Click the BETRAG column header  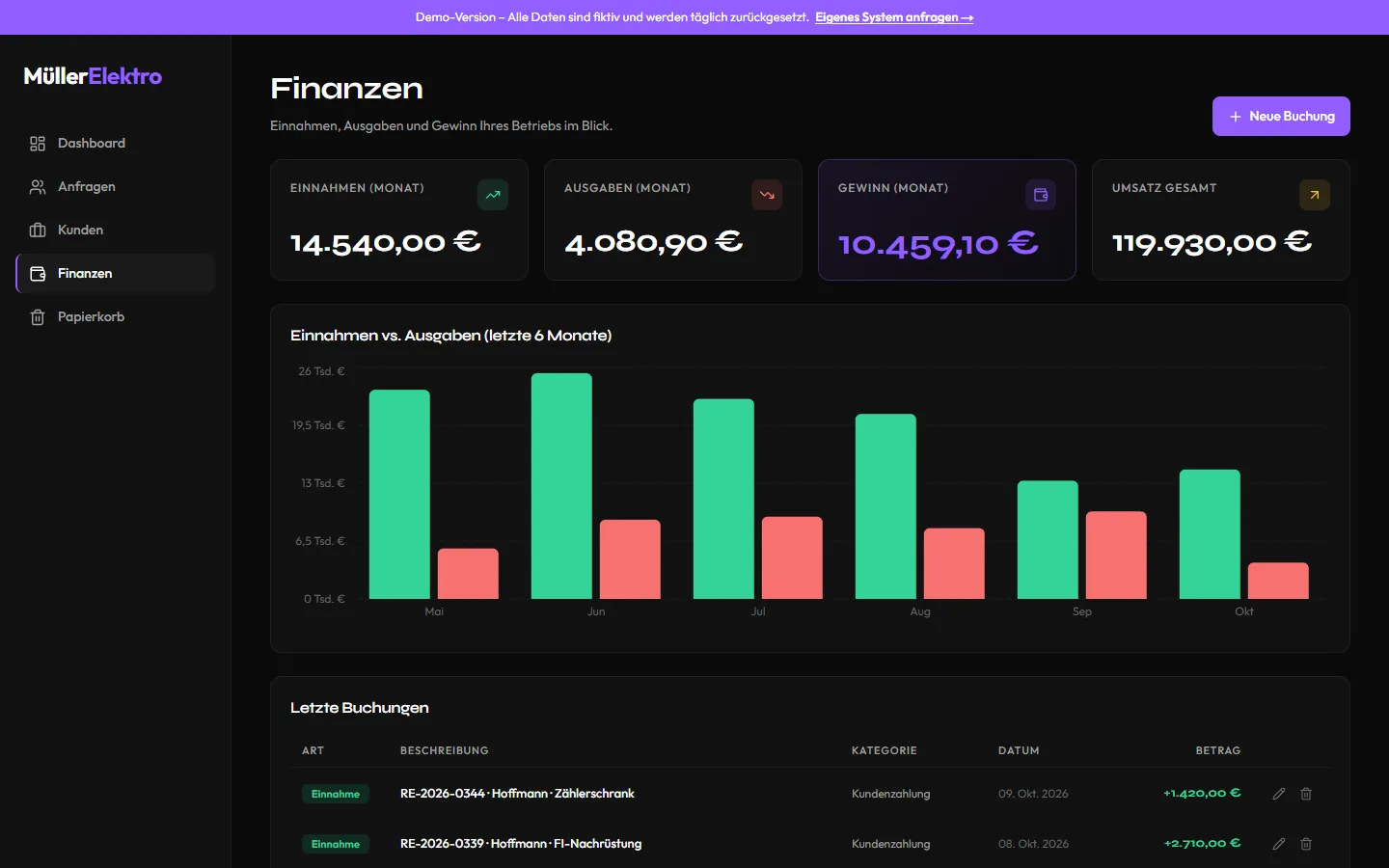click(x=1218, y=750)
